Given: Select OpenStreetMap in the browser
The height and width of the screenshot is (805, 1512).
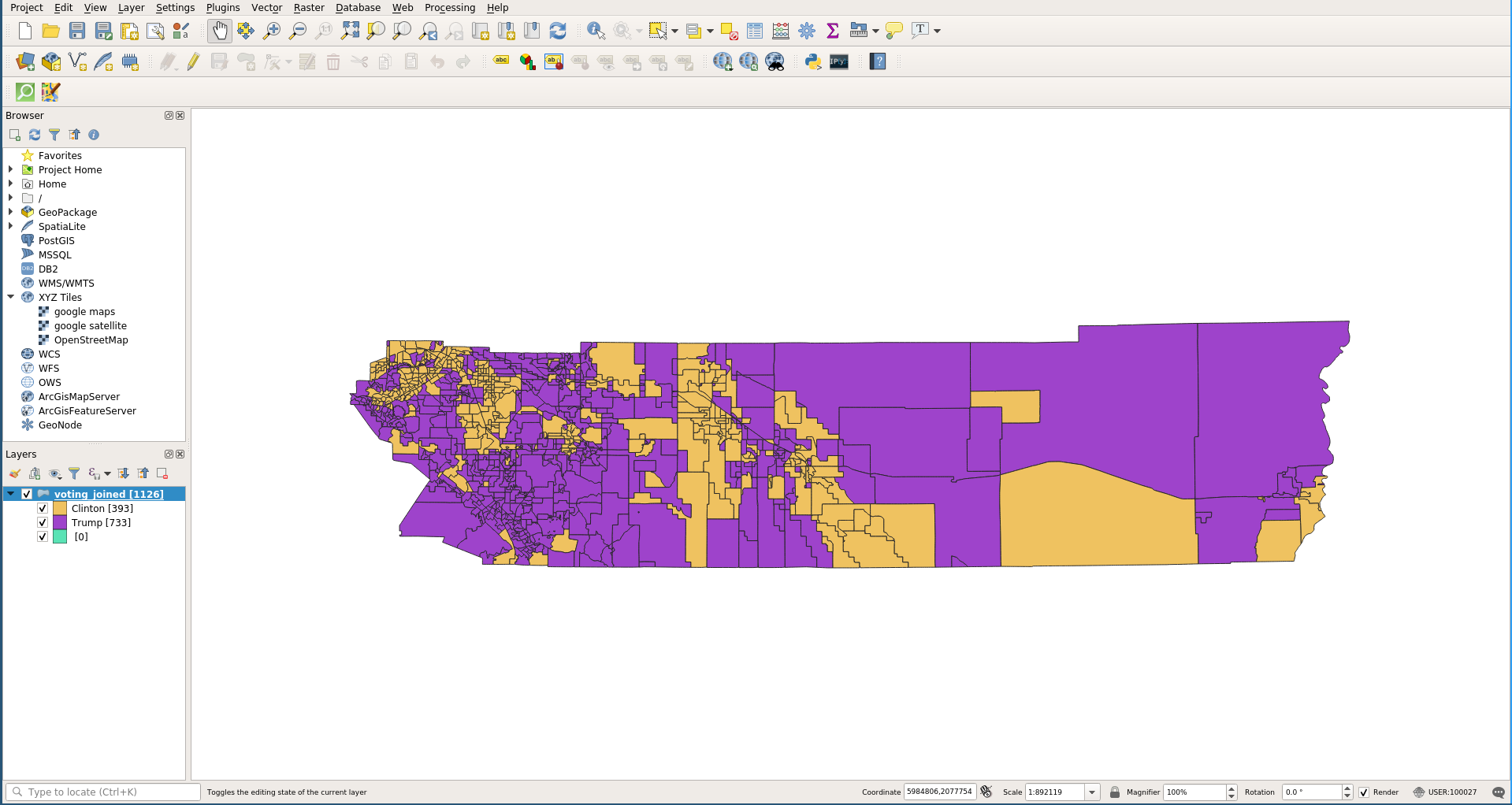Looking at the screenshot, I should pos(91,339).
